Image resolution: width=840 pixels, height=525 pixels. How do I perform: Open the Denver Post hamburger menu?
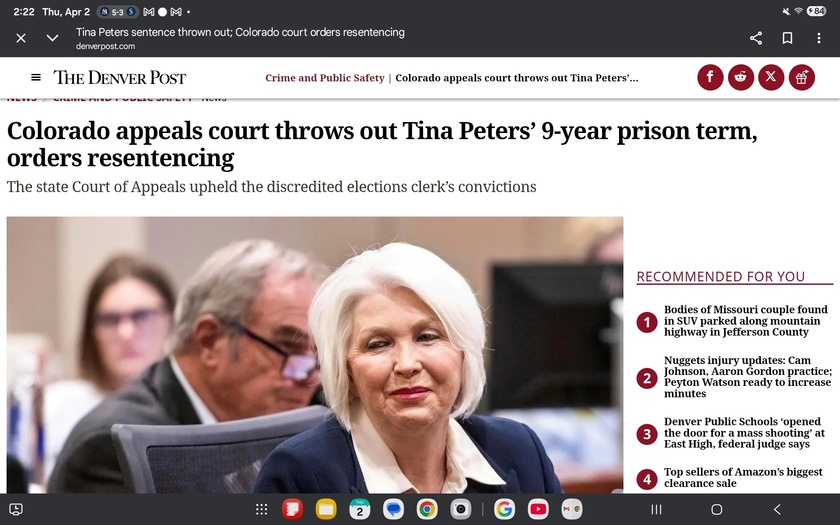point(36,77)
